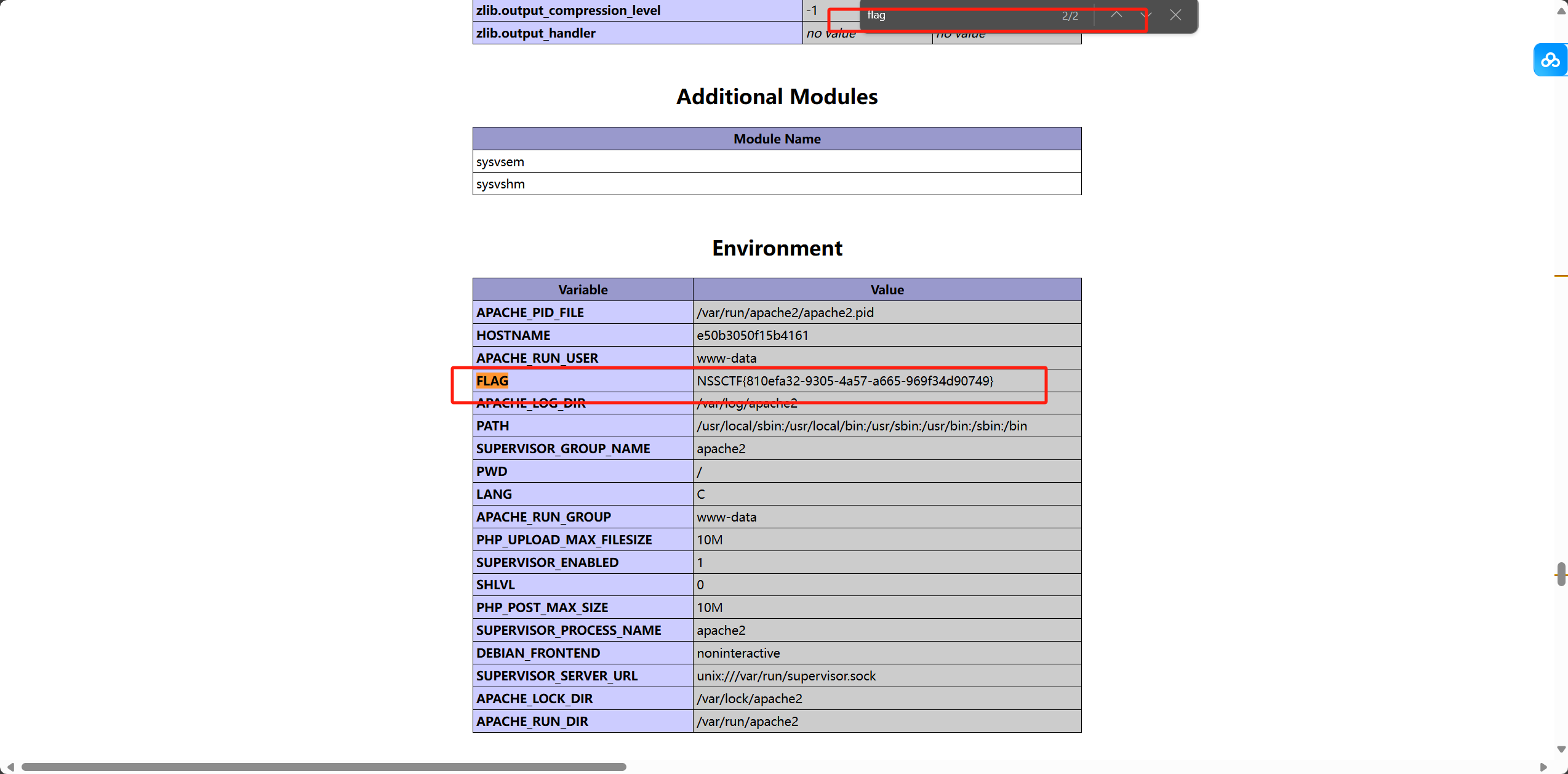Click the Module Name table header

[777, 139]
